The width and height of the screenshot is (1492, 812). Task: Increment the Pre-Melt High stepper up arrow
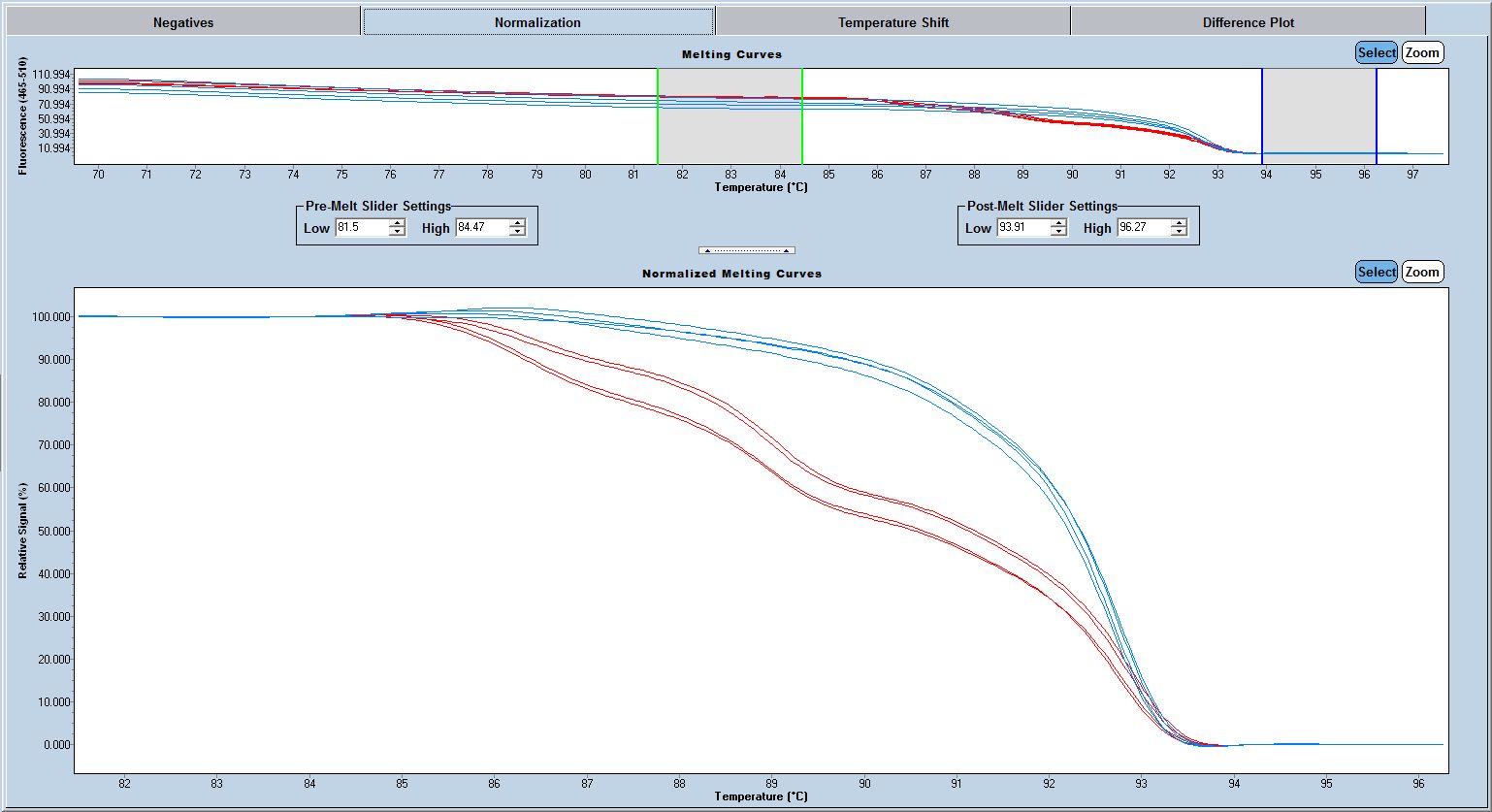[x=517, y=223]
